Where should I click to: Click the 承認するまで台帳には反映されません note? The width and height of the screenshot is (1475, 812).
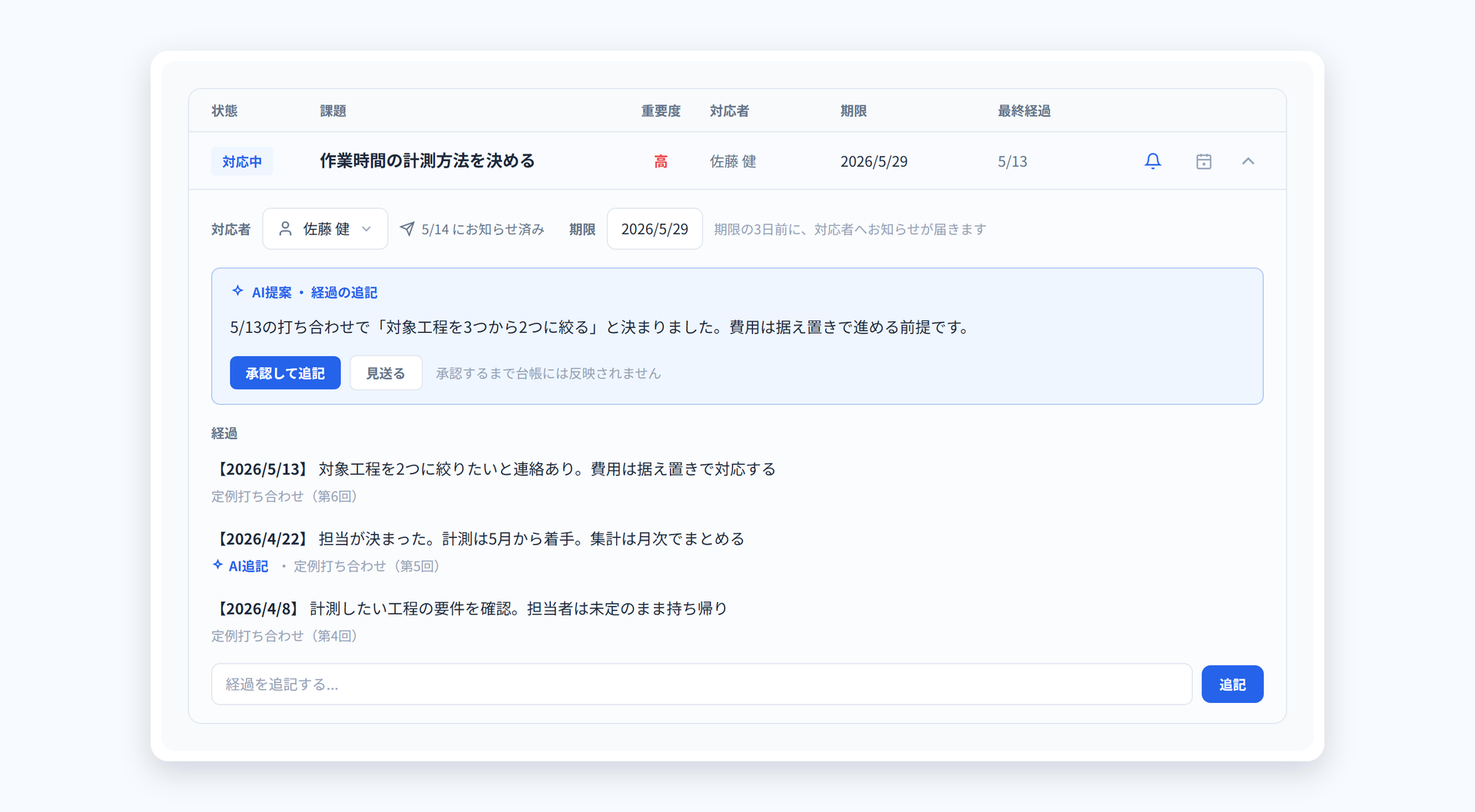coord(549,373)
